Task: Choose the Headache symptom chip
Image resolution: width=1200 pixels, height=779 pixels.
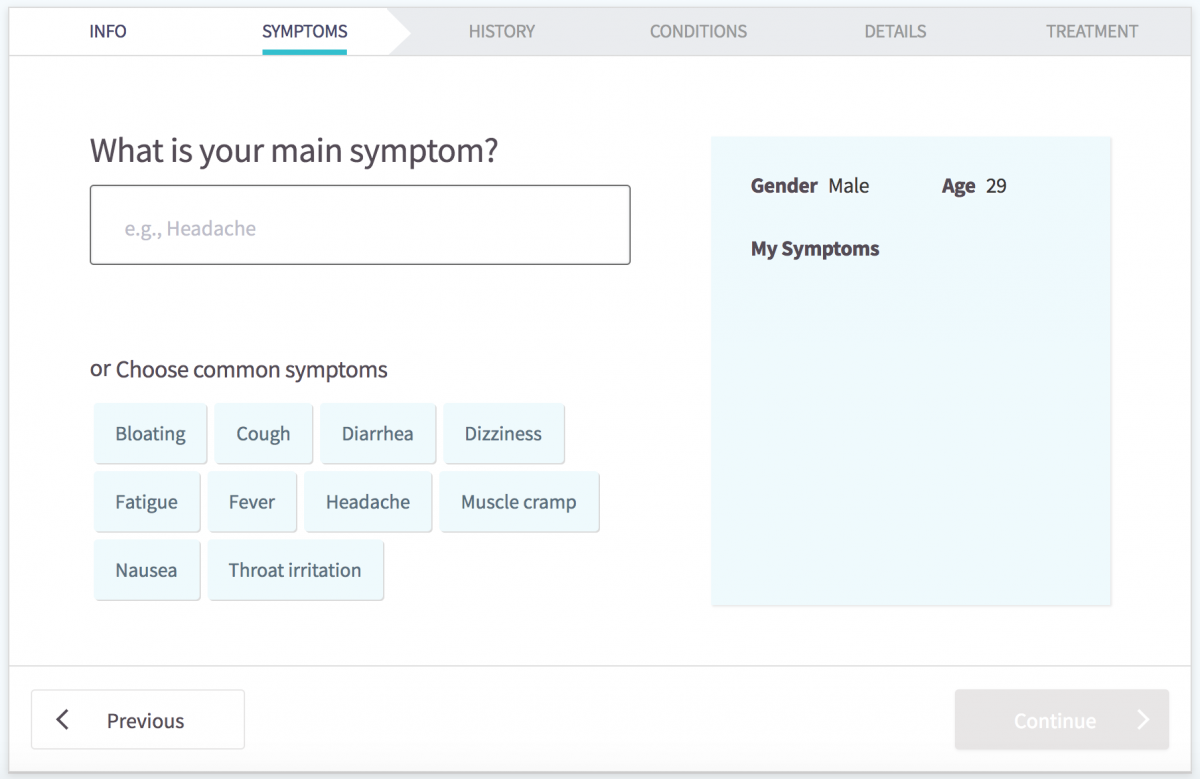Action: [368, 502]
